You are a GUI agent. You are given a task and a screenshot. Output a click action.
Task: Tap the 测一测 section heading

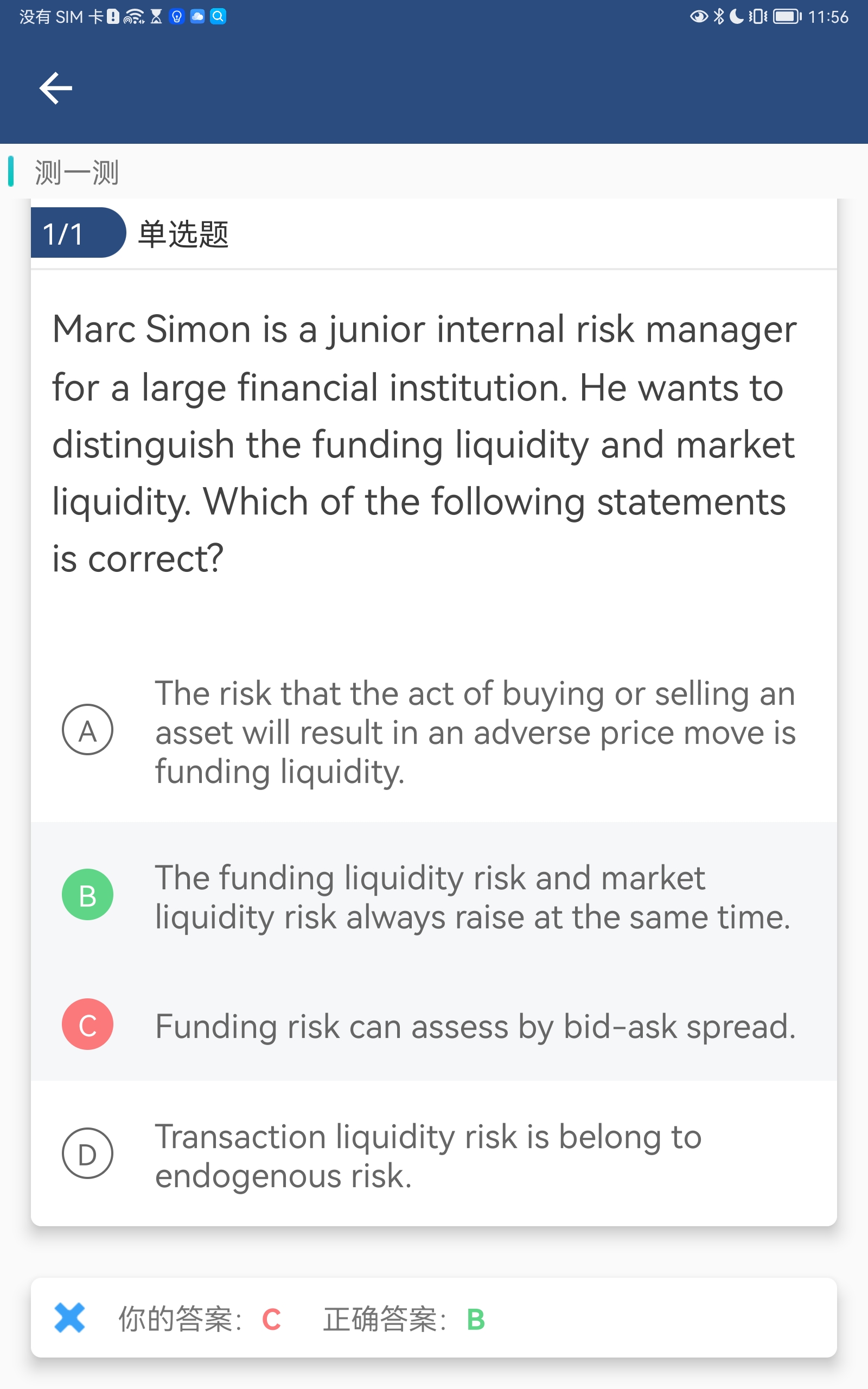[77, 172]
